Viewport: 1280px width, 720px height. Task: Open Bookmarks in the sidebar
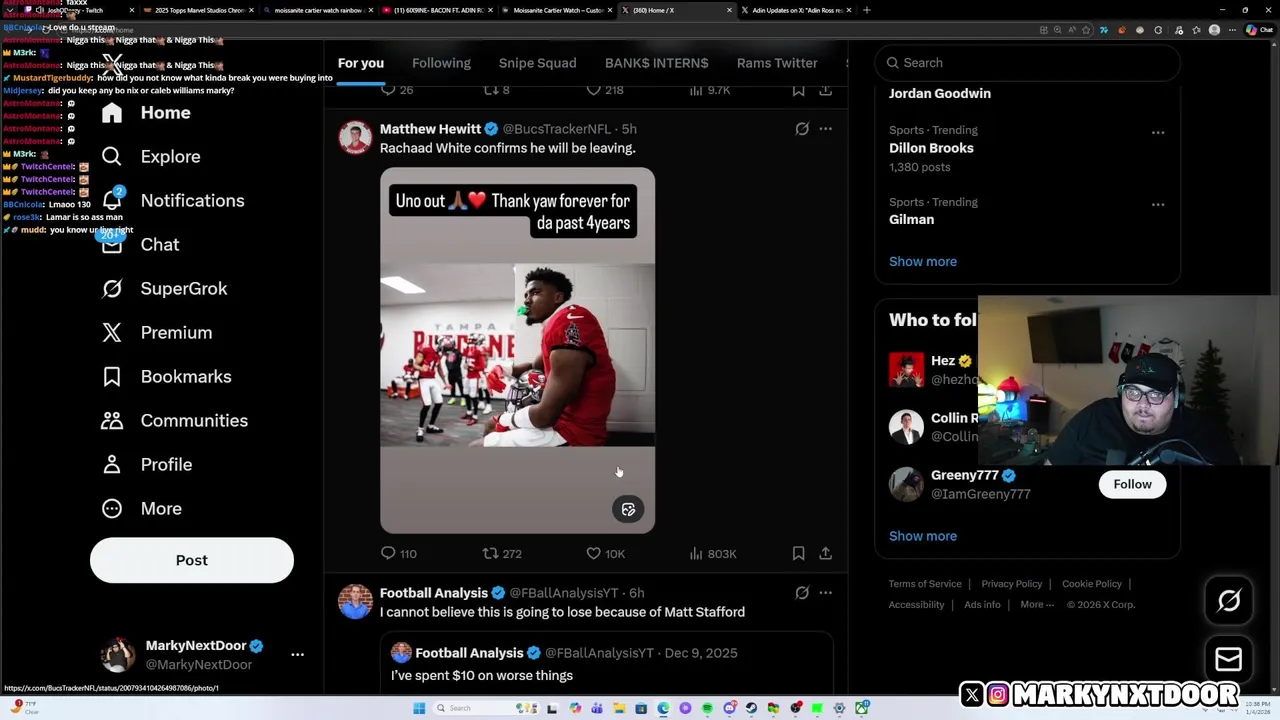(x=167, y=377)
